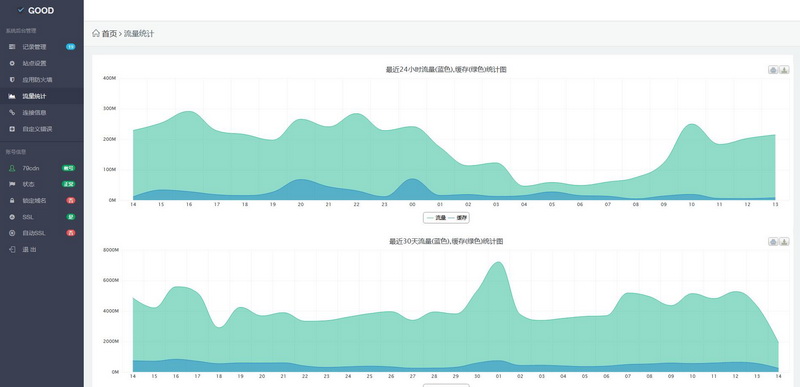
Task: Print the 30-day traffic chart
Action: (x=773, y=242)
